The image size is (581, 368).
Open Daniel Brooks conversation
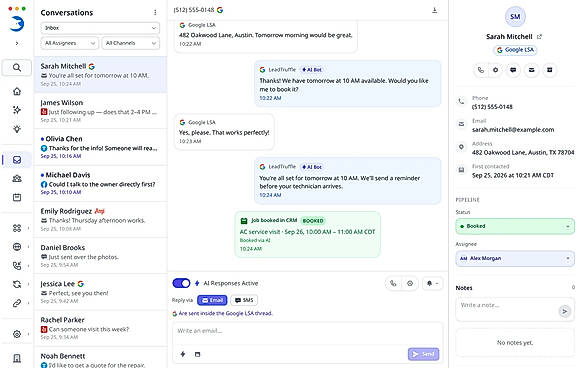(100, 256)
